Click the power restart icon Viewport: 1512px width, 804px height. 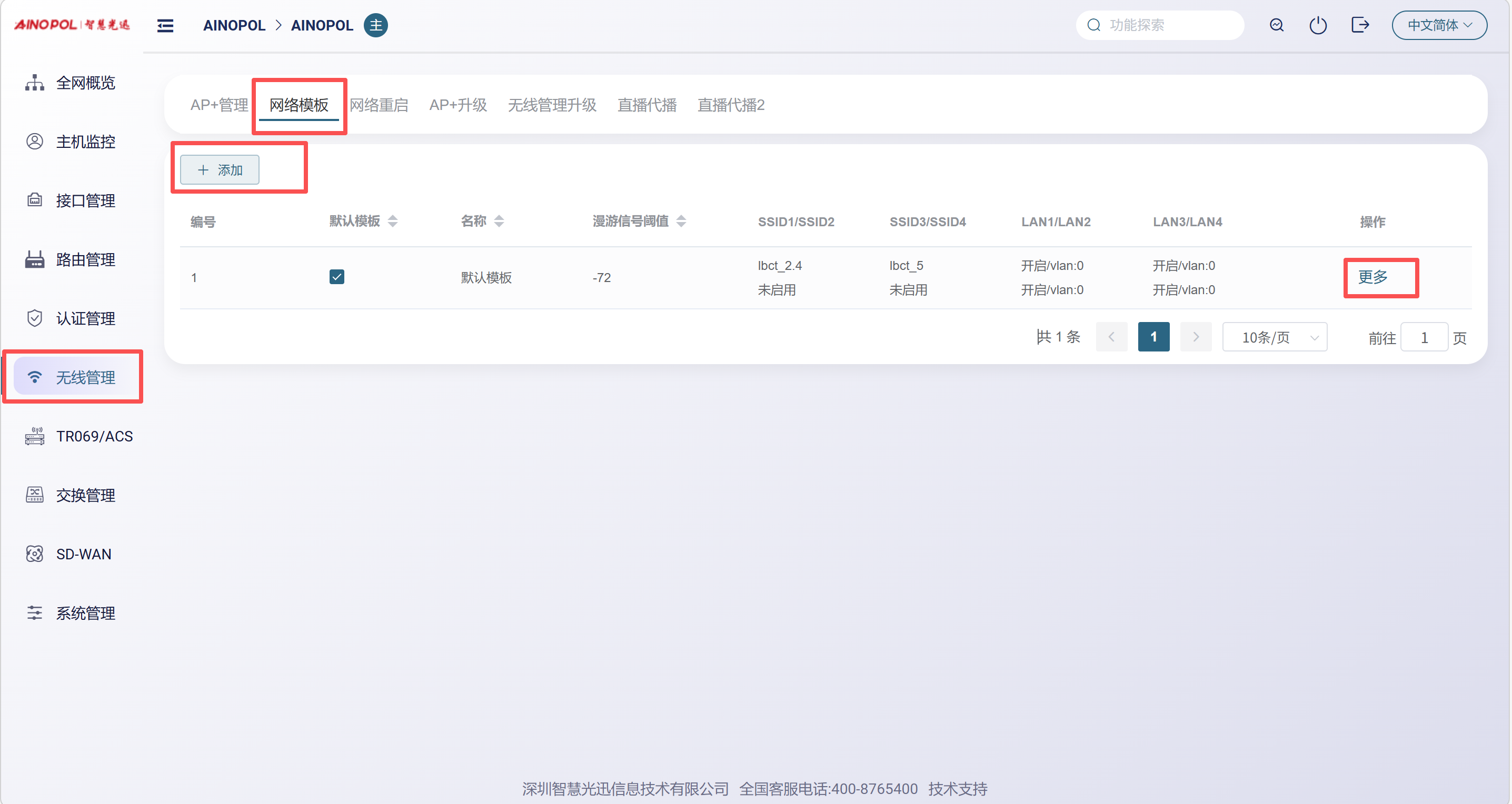click(1318, 25)
